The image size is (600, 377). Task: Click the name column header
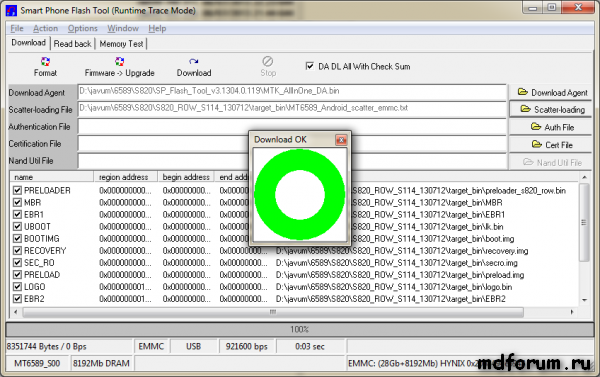[52, 177]
